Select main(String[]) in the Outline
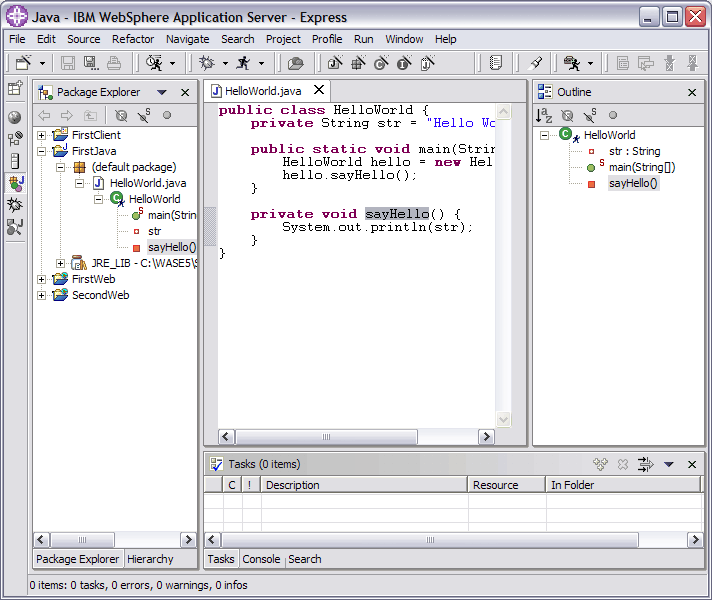The image size is (712, 600). coord(642,168)
